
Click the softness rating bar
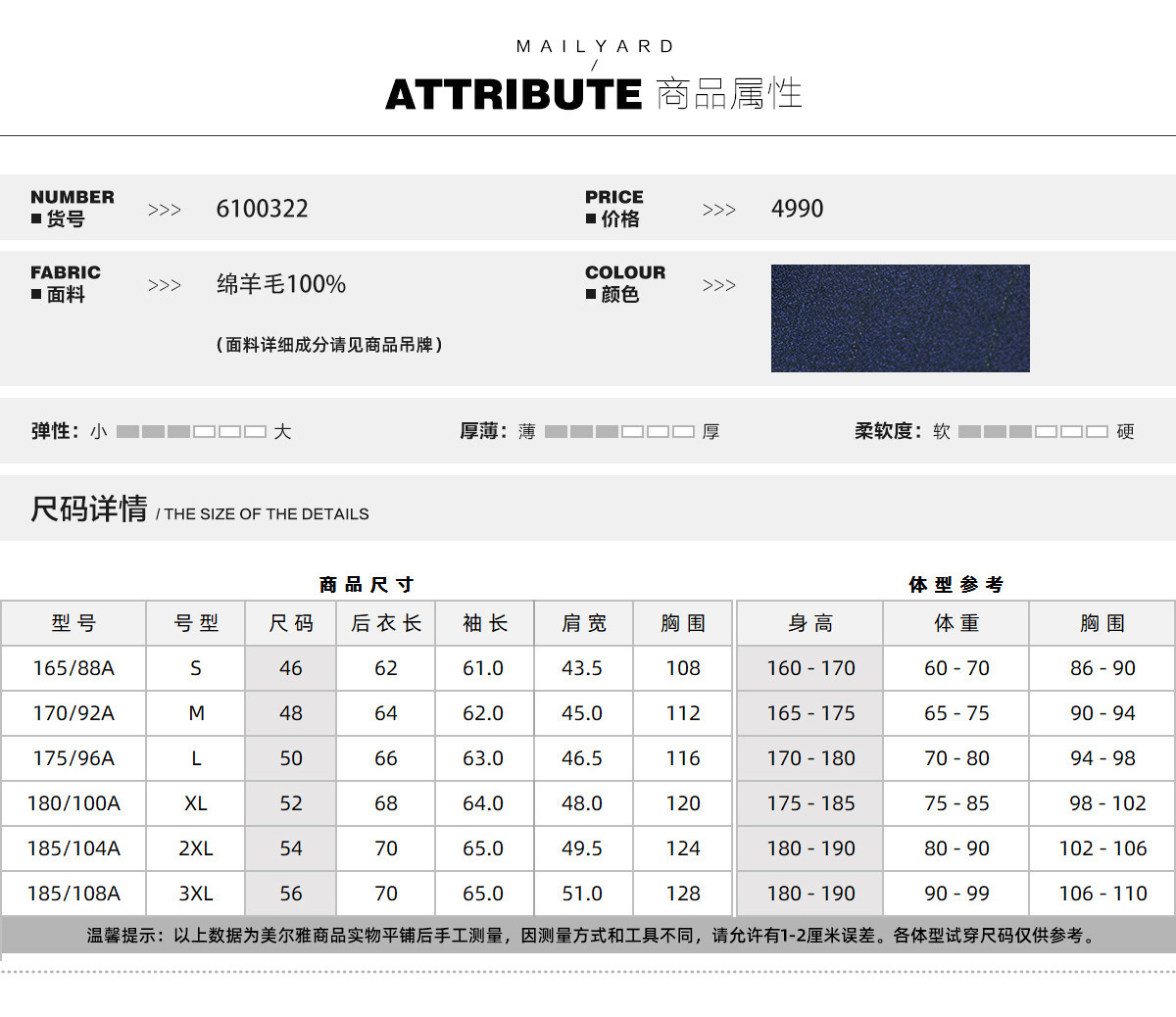click(x=1033, y=431)
